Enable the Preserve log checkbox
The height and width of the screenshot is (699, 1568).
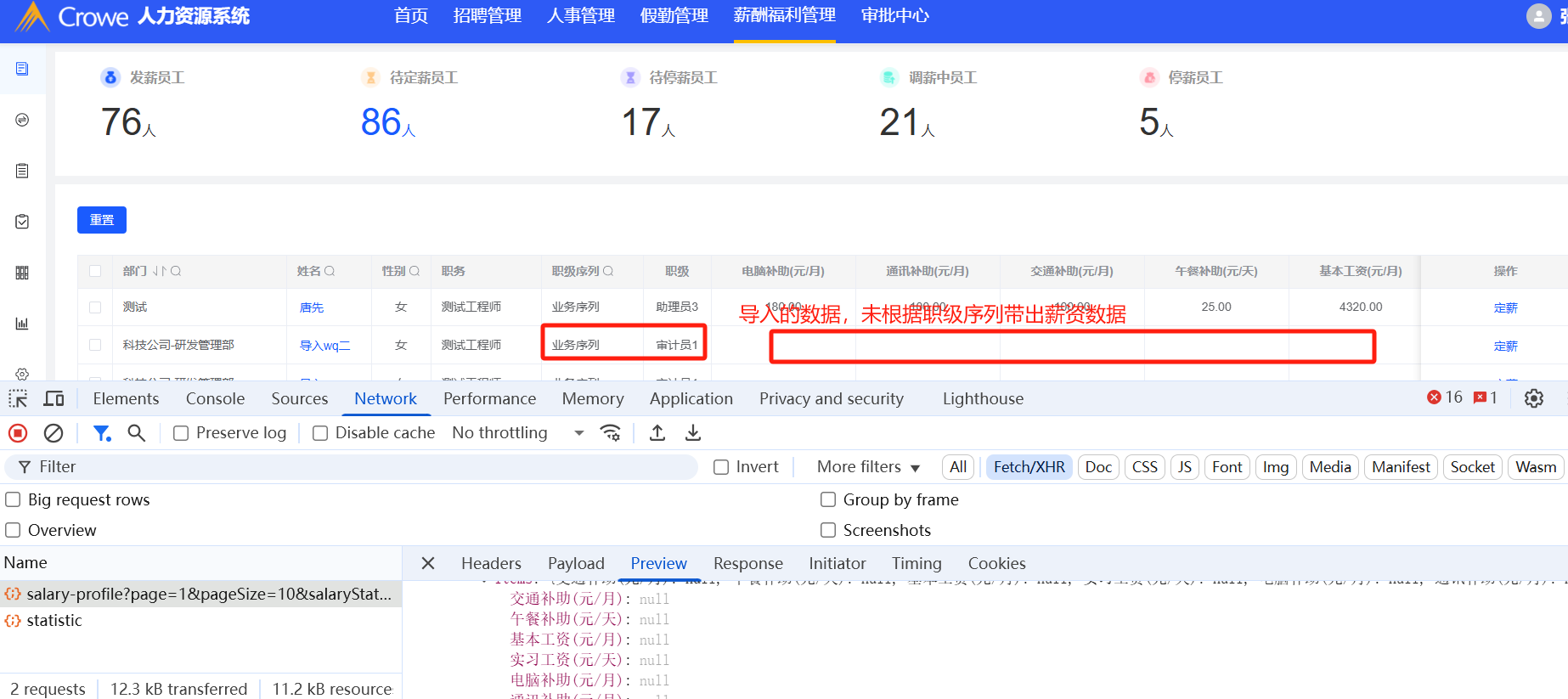pyautogui.click(x=181, y=433)
